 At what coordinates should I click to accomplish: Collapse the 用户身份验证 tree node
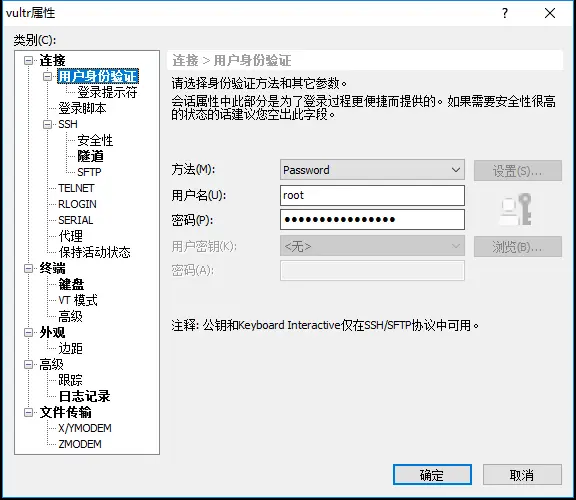(x=47, y=76)
